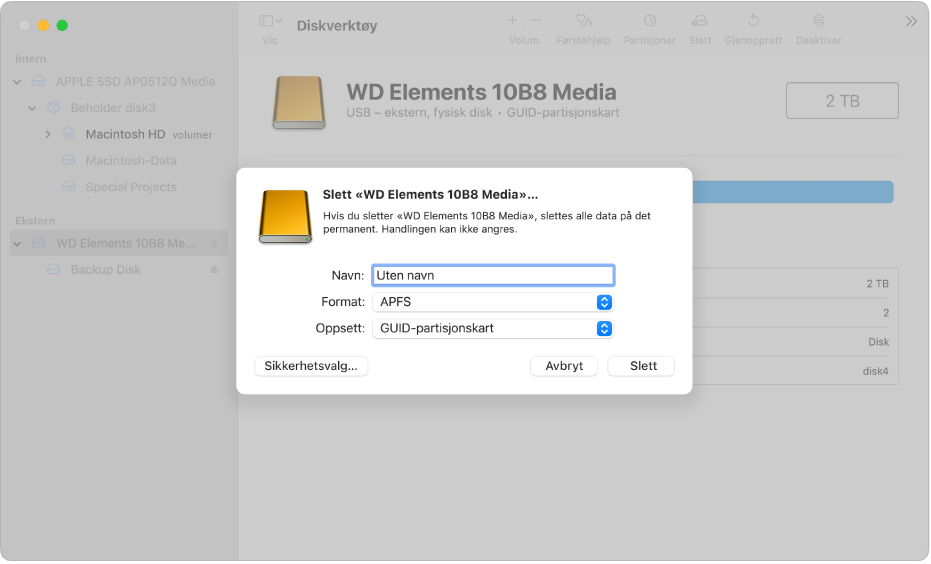Collapse WD Elements 10B8 Media tree

tap(17, 243)
